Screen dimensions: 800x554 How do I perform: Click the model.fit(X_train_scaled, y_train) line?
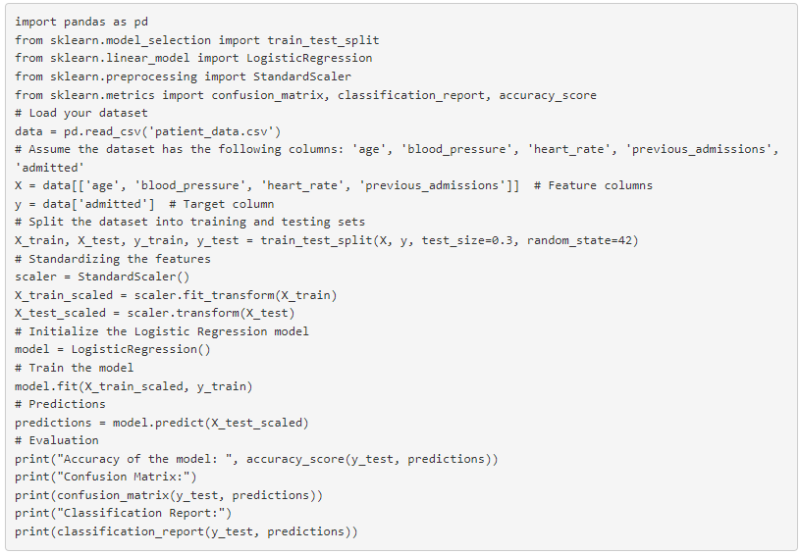click(x=134, y=386)
